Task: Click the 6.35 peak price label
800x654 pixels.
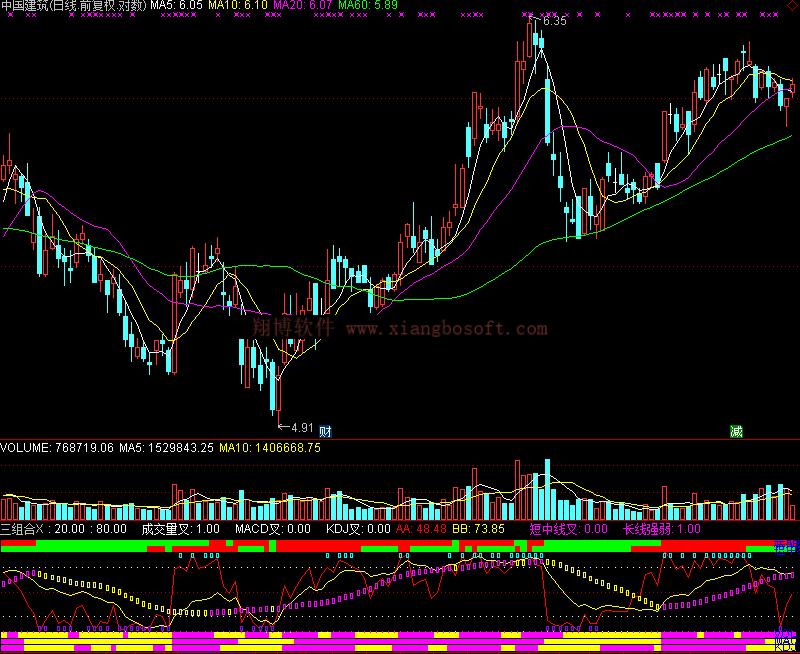Action: click(x=553, y=21)
